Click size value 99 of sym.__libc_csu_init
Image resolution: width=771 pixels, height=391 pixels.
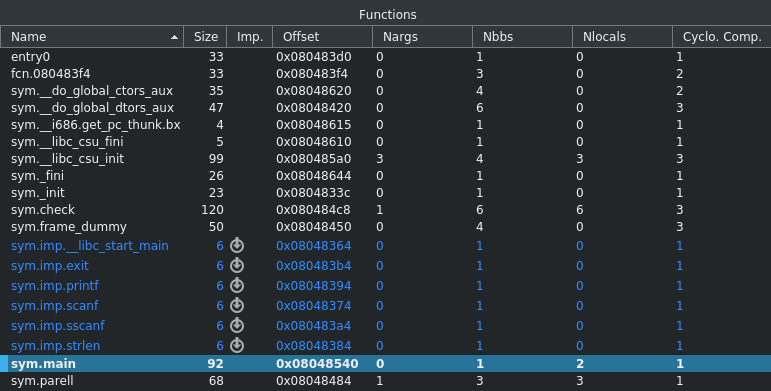tap(216, 159)
